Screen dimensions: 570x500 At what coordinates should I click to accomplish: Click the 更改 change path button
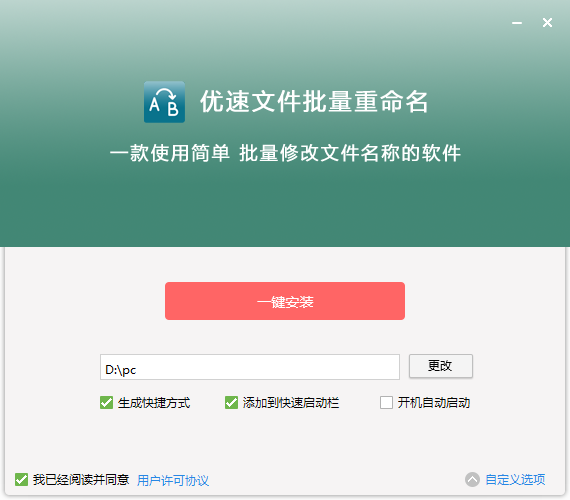click(441, 366)
